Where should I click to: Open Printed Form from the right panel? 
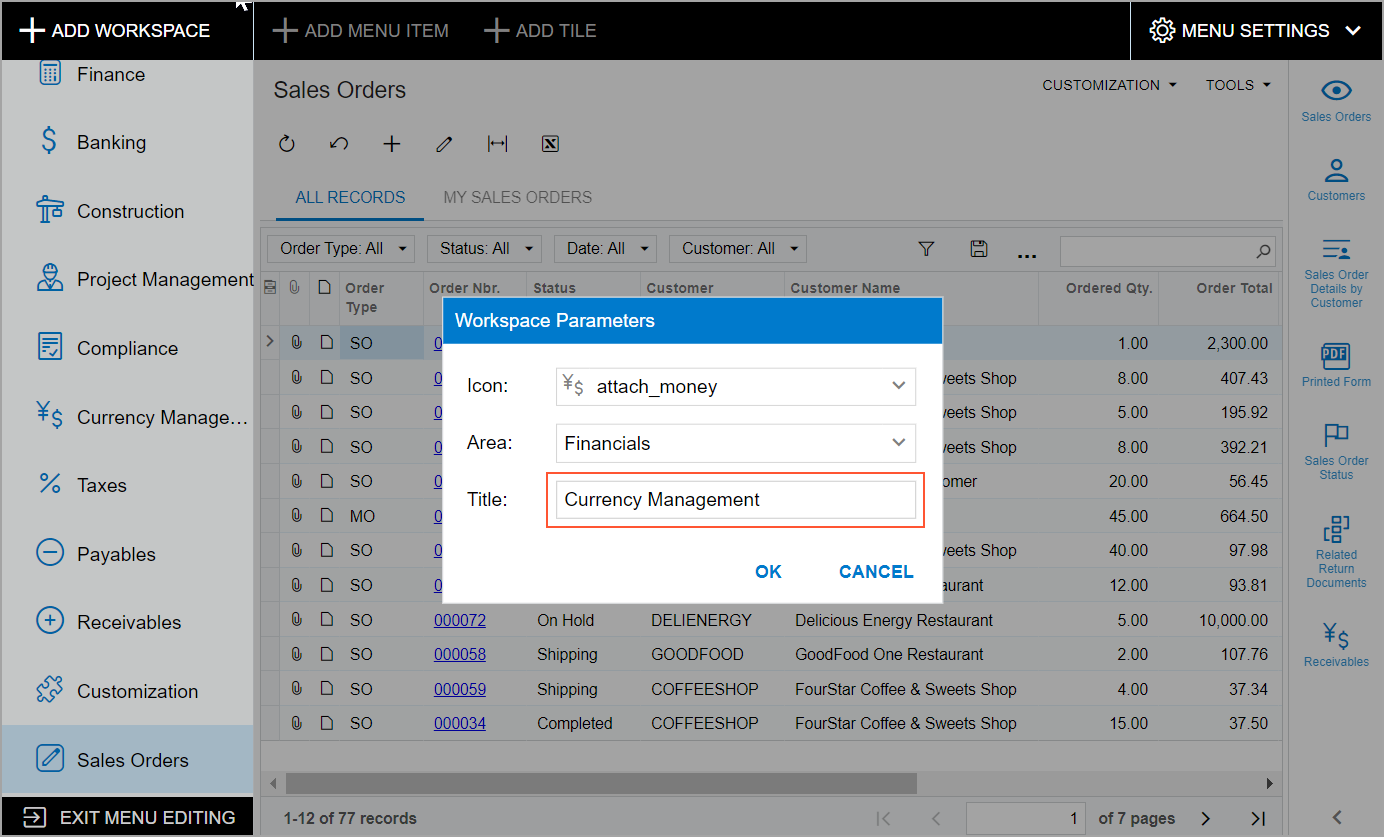[1336, 365]
